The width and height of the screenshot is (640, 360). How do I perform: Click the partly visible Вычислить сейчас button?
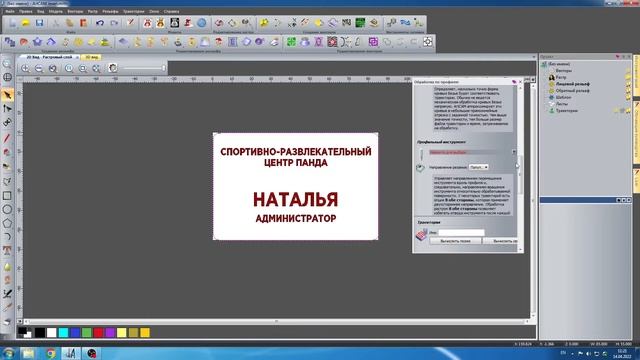tap(501, 241)
